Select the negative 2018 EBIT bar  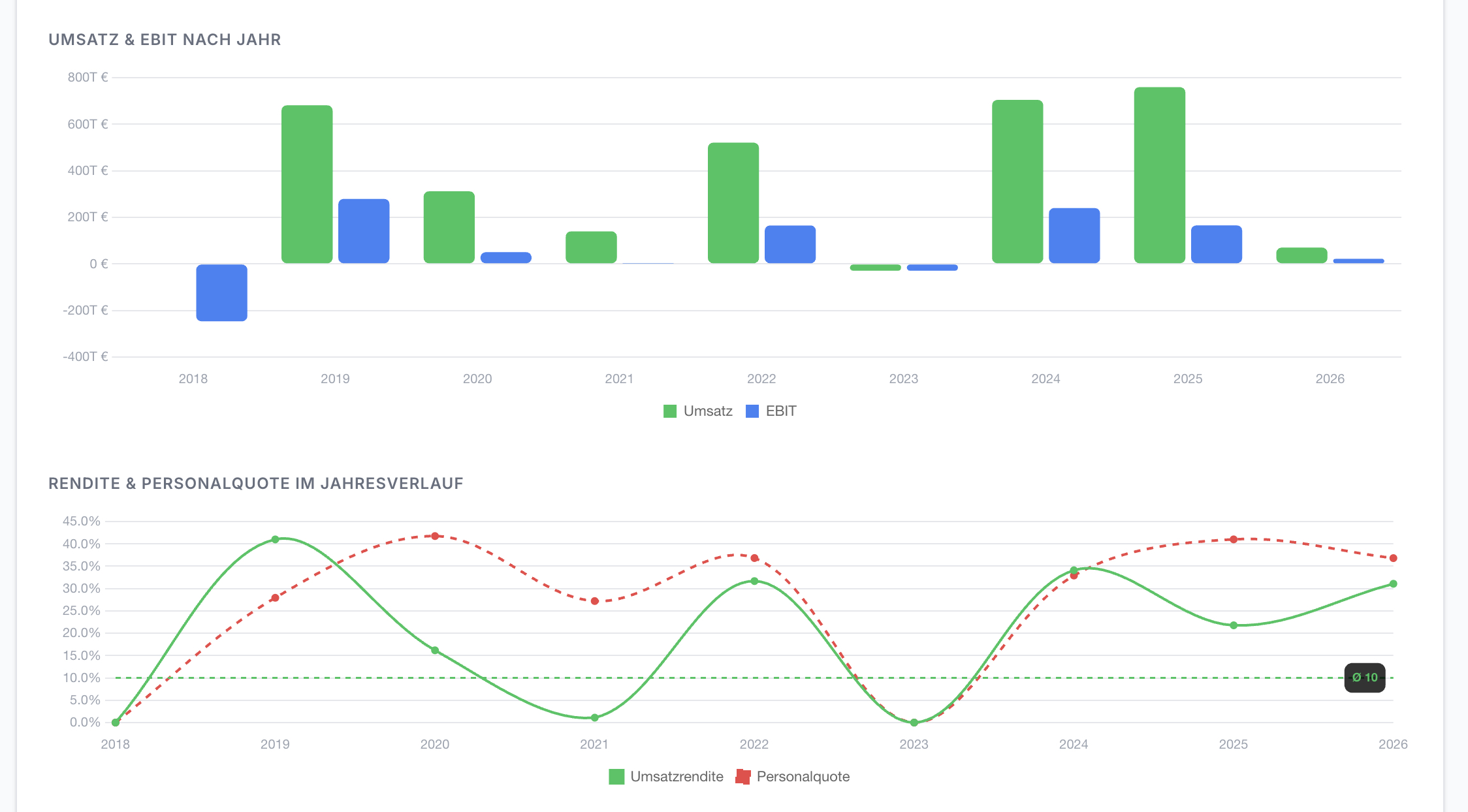click(x=222, y=292)
